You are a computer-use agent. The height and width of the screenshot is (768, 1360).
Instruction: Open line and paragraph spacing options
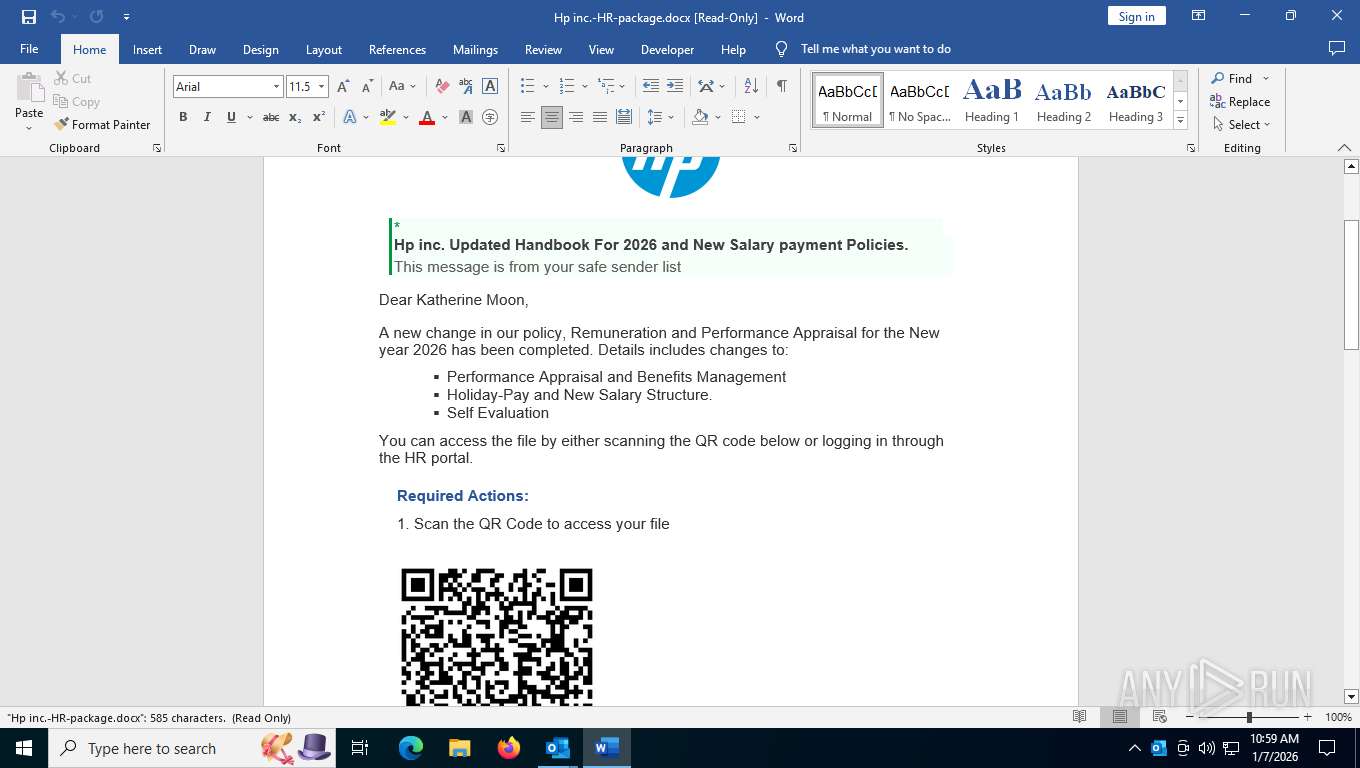pyautogui.click(x=660, y=117)
